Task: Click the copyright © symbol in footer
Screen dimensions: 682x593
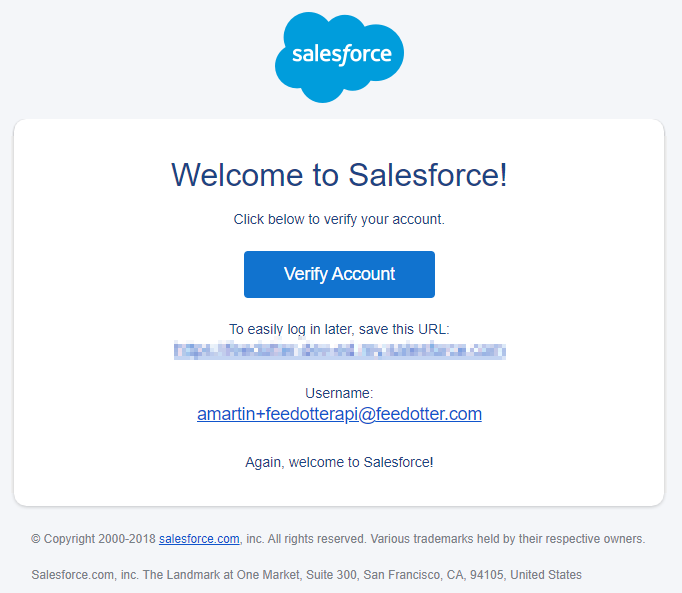Action: pyautogui.click(x=36, y=539)
